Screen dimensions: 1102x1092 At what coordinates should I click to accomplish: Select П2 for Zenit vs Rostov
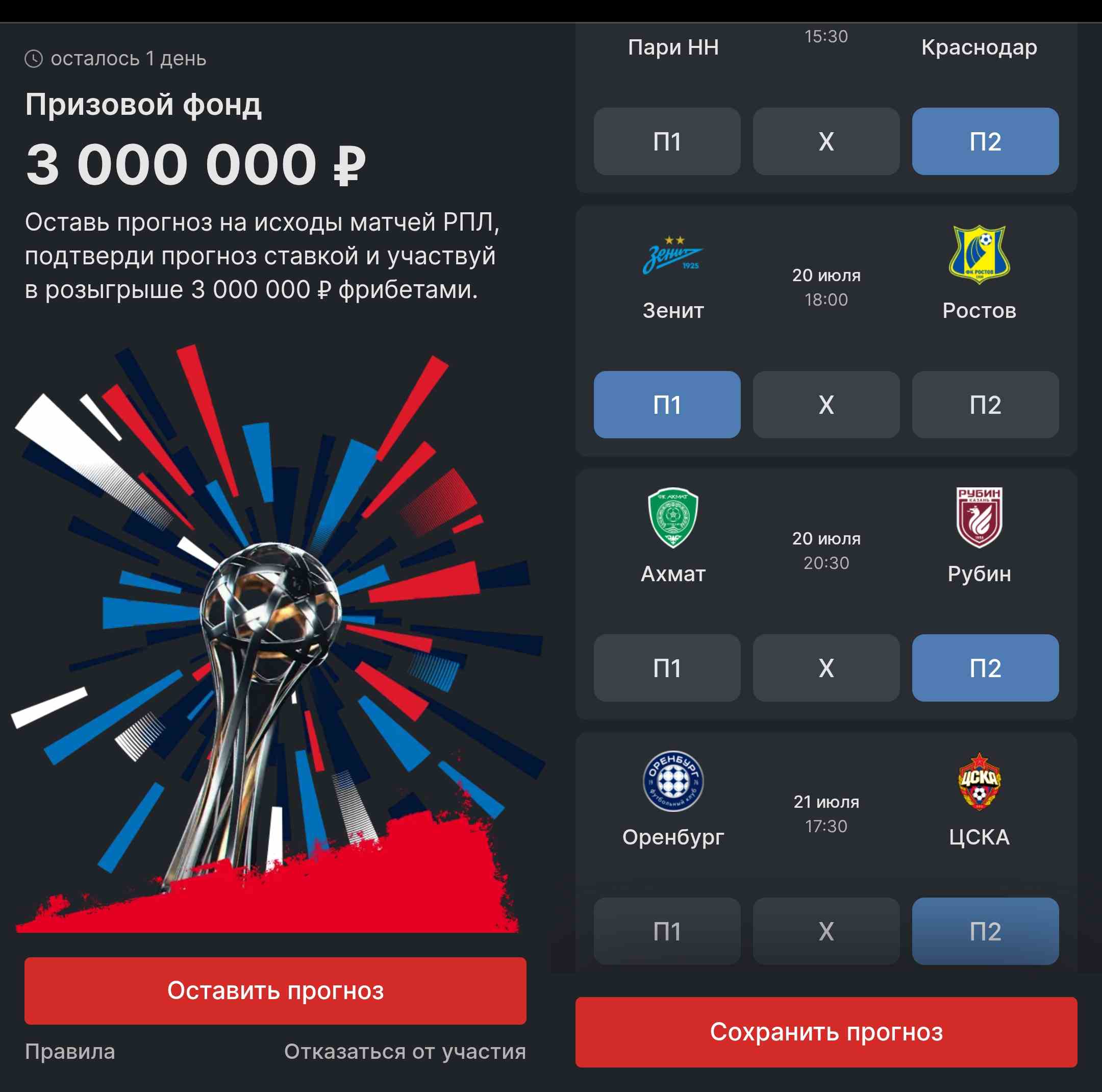pos(985,405)
